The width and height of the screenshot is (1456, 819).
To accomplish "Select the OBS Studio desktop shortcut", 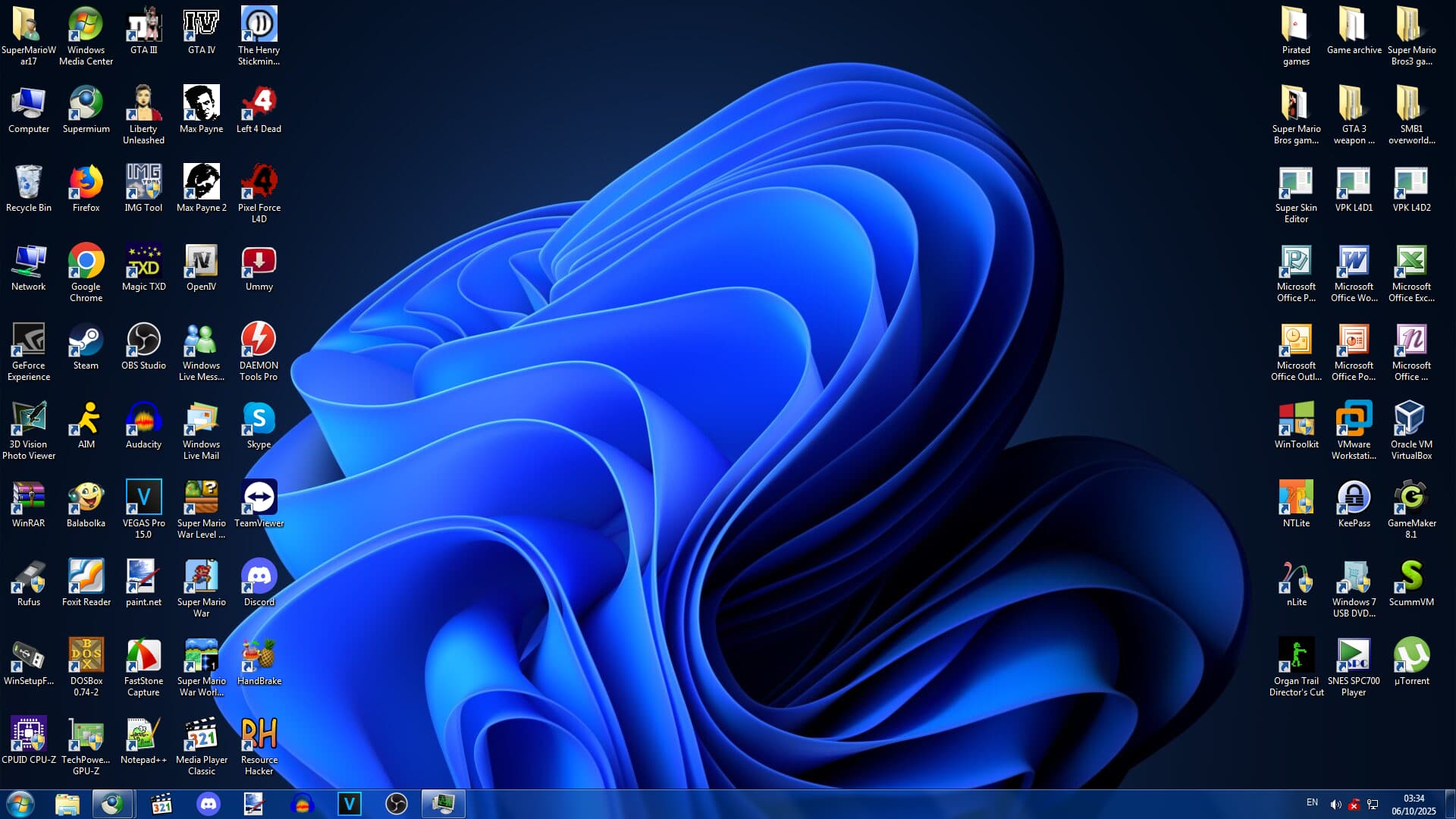I will [x=143, y=347].
